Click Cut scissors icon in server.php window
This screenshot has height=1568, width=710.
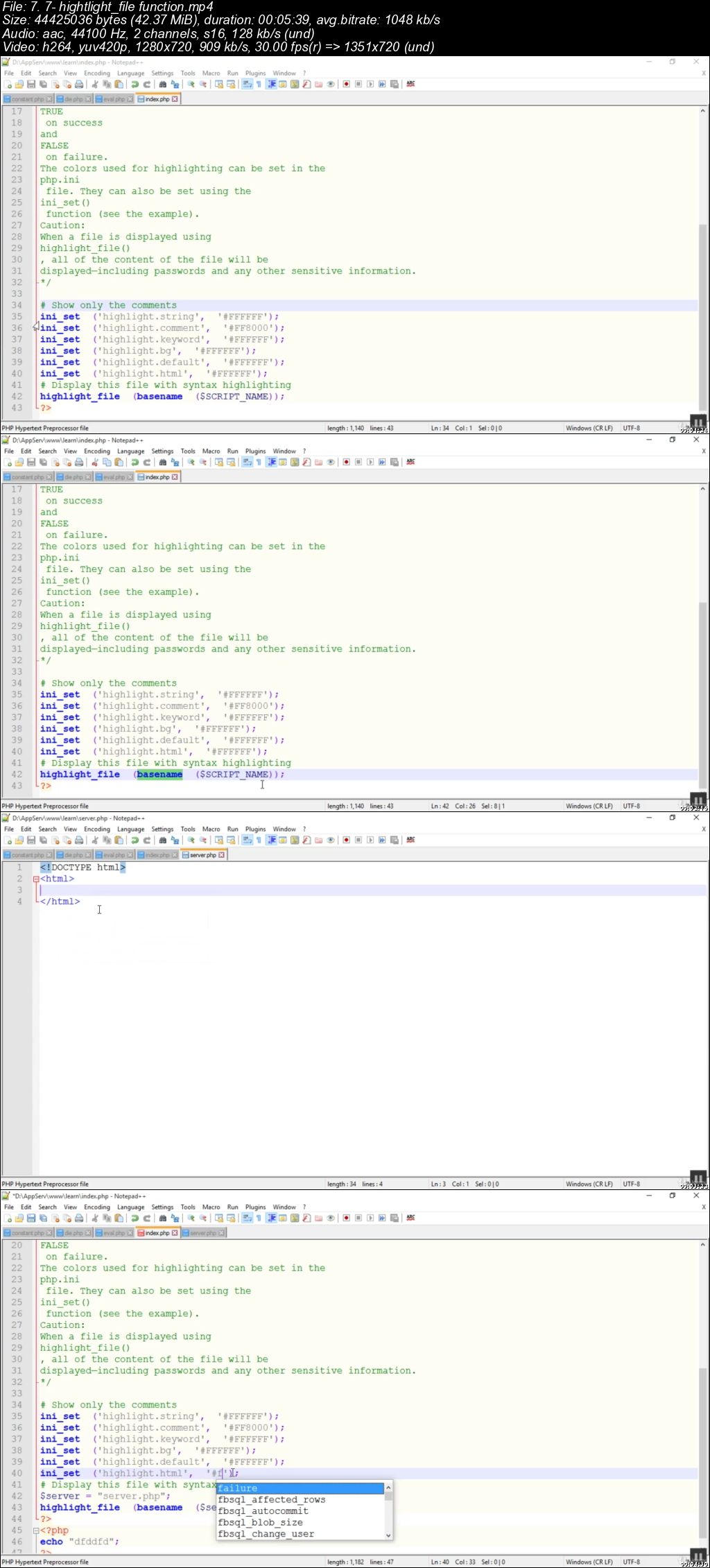coord(95,840)
